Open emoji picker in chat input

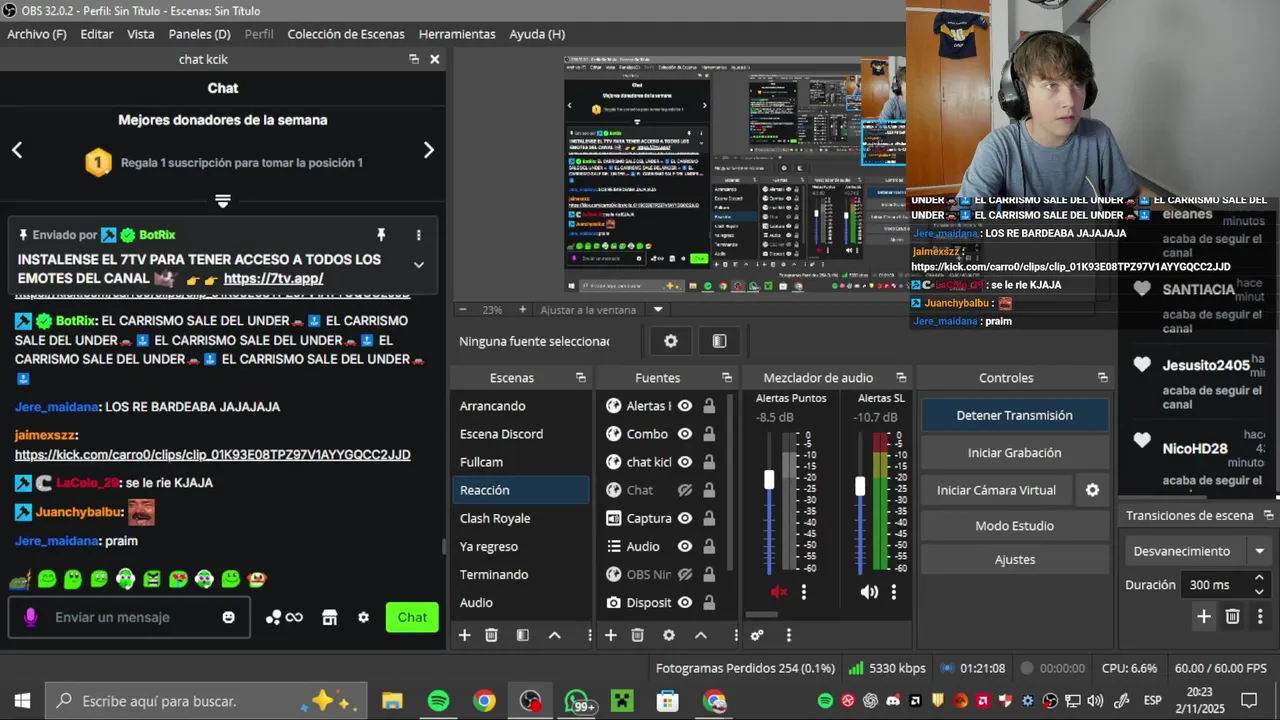(229, 617)
